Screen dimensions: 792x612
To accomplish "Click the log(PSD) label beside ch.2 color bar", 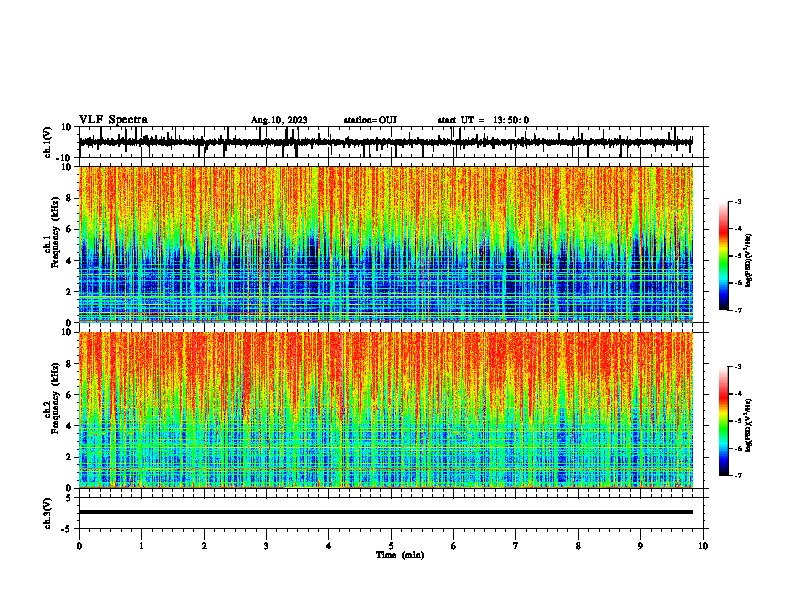I will click(x=748, y=425).
